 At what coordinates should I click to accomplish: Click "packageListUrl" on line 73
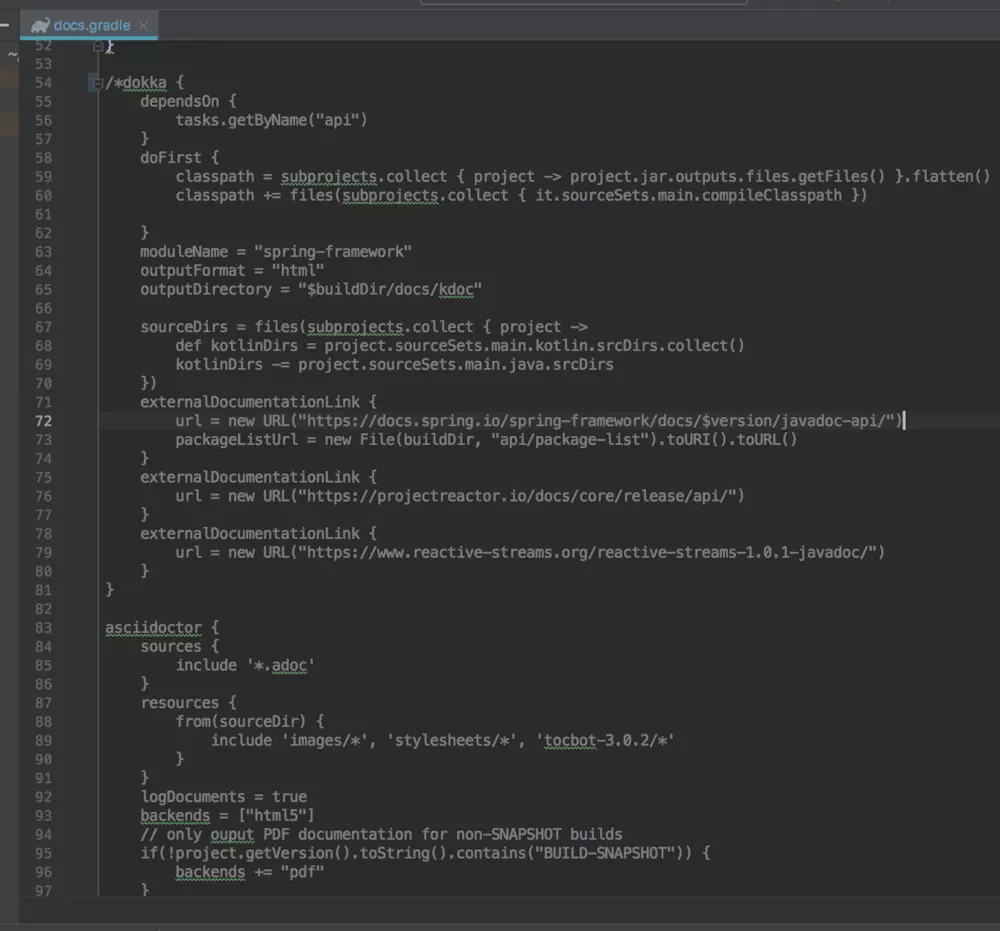tap(237, 440)
